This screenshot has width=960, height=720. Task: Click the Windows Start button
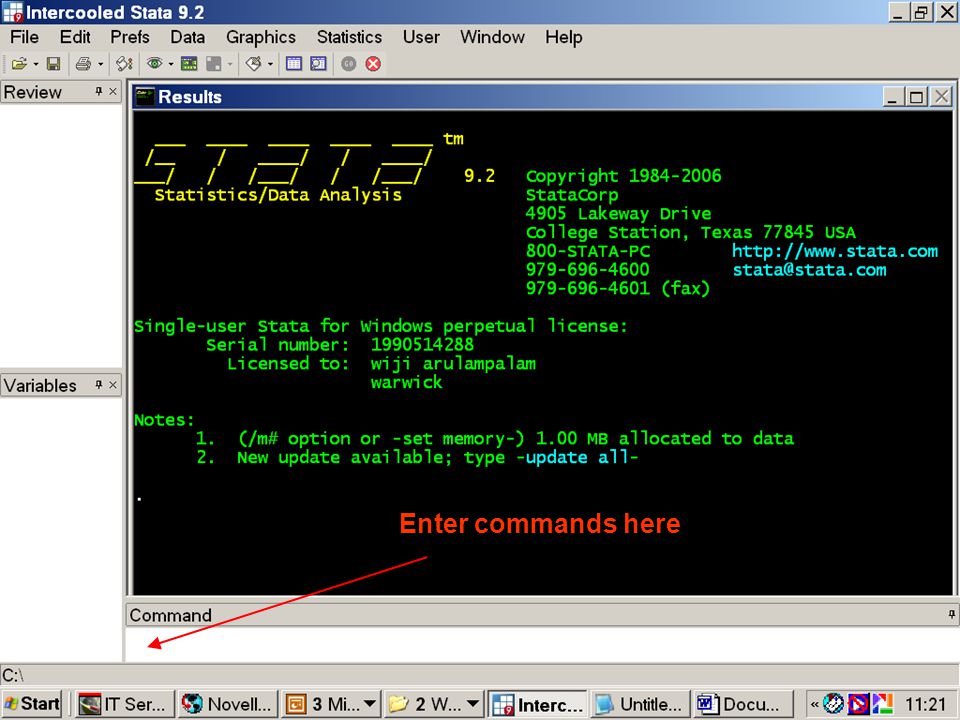coord(32,704)
